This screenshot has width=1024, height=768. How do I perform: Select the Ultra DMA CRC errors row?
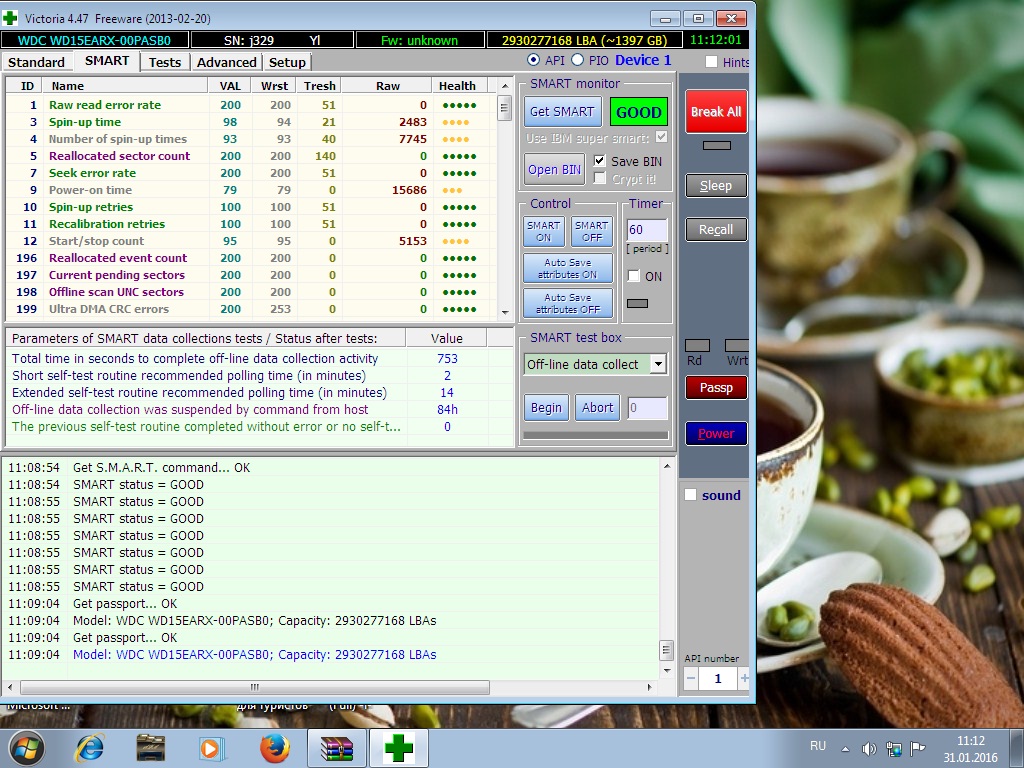tap(251, 308)
